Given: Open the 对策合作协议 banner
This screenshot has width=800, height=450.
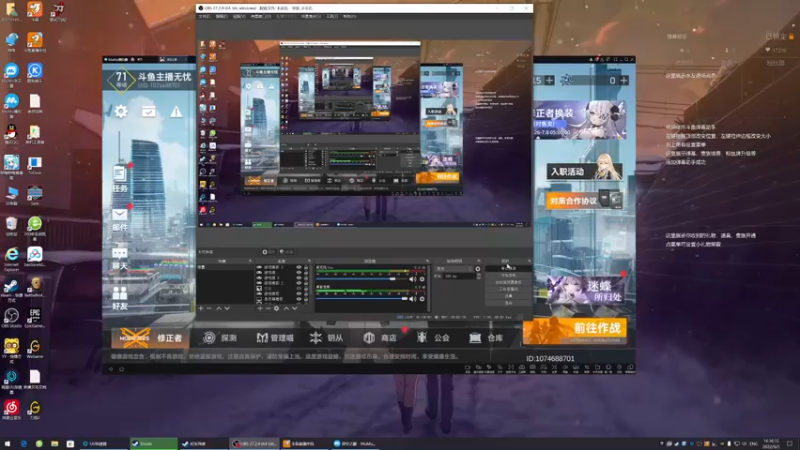Looking at the screenshot, I should pos(584,200).
